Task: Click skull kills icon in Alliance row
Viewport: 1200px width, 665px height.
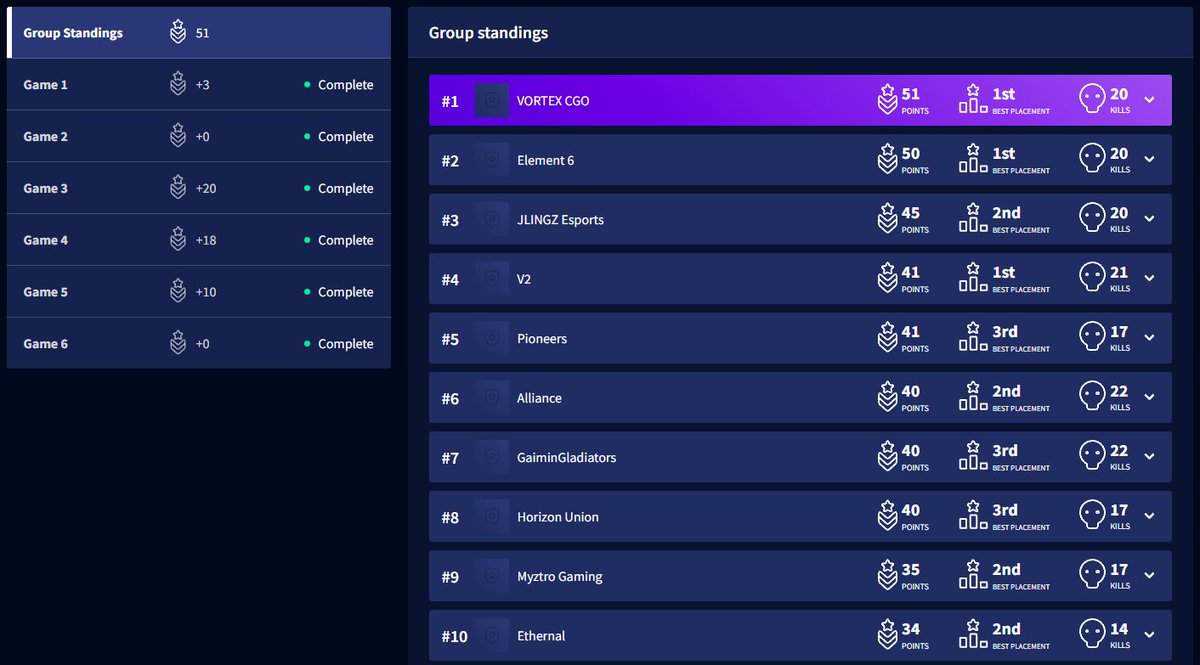Action: (x=1092, y=398)
